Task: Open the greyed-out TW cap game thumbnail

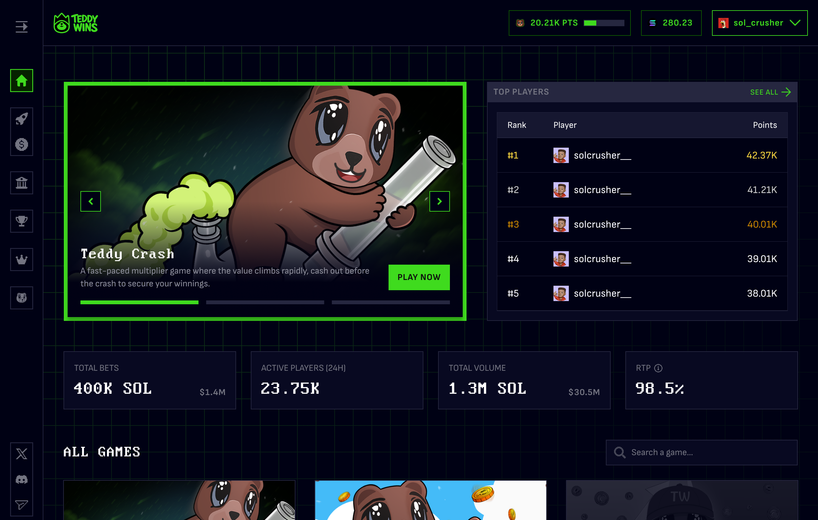Action: pyautogui.click(x=682, y=500)
